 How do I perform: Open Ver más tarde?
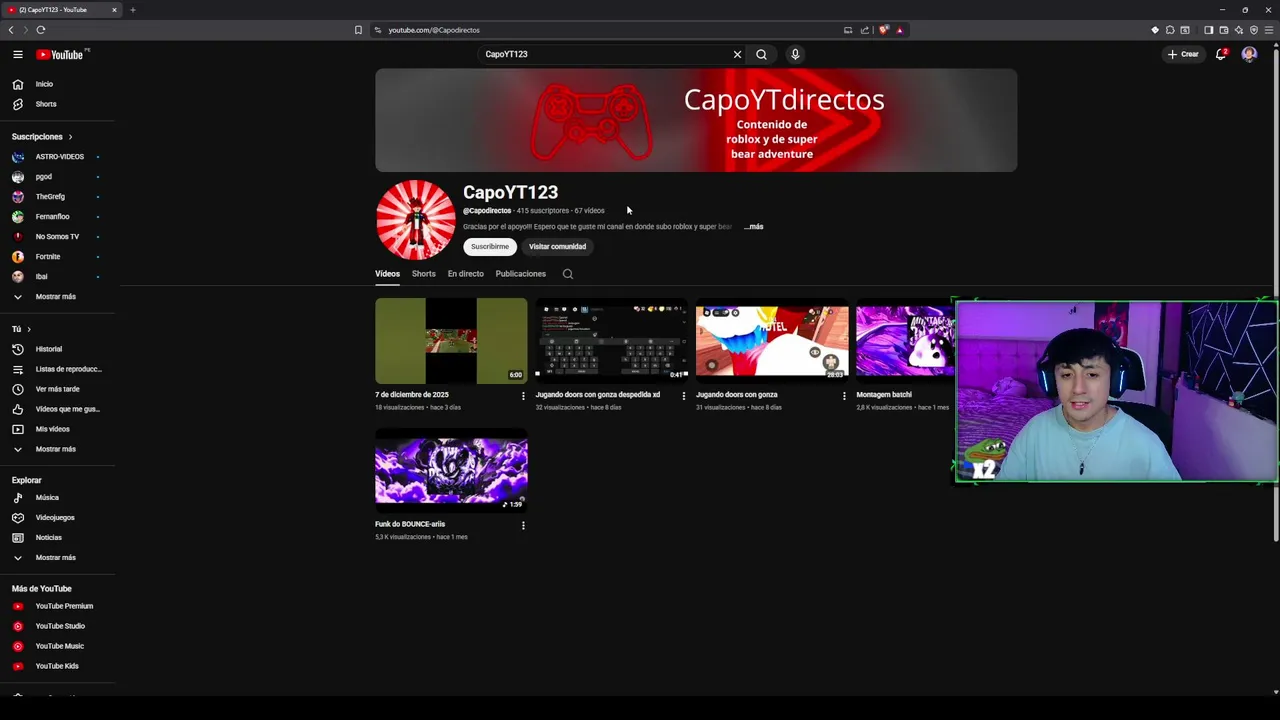[57, 389]
